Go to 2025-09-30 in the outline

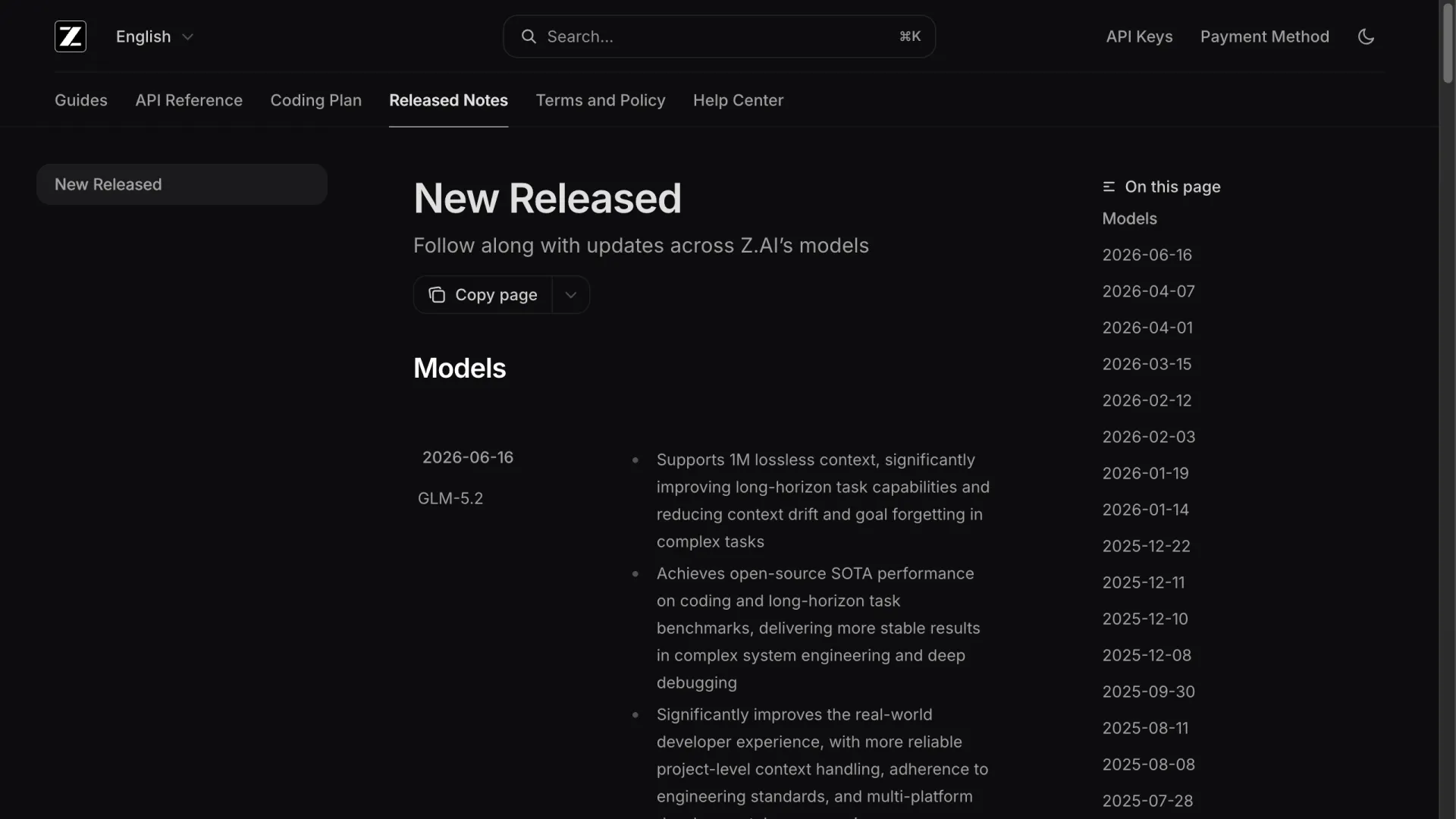(1149, 692)
